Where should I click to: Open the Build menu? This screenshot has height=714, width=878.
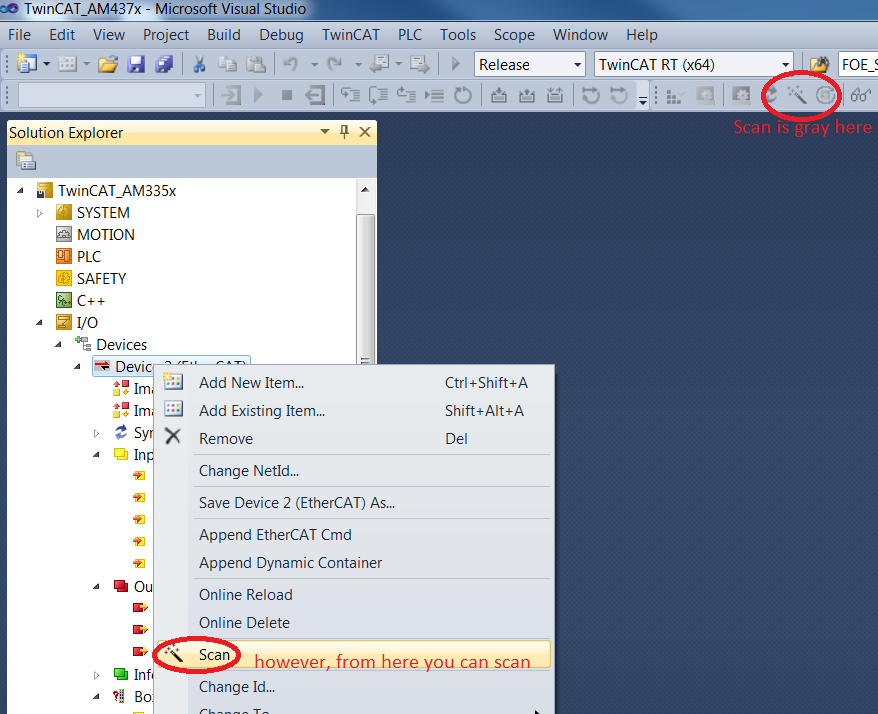(x=224, y=35)
